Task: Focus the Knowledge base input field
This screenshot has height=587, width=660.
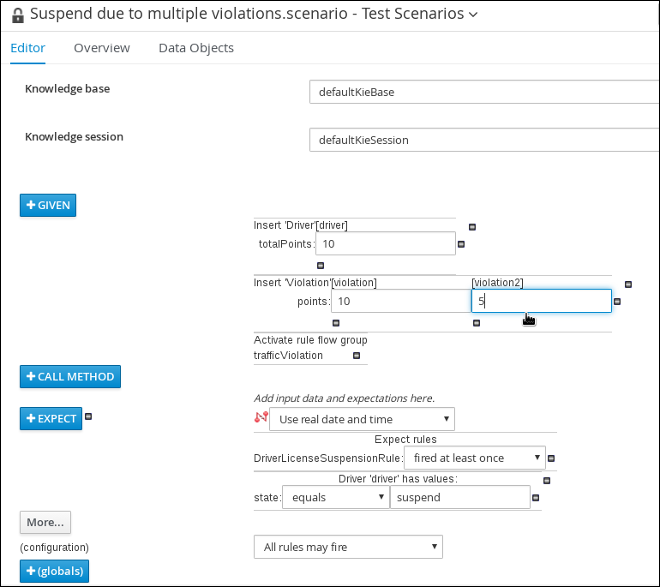Action: pyautogui.click(x=484, y=92)
